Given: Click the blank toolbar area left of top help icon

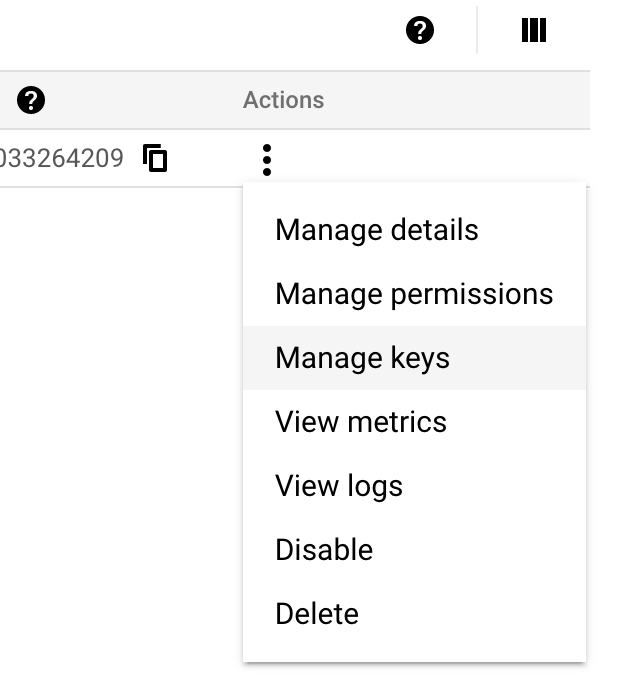Looking at the screenshot, I should pyautogui.click(x=200, y=31).
